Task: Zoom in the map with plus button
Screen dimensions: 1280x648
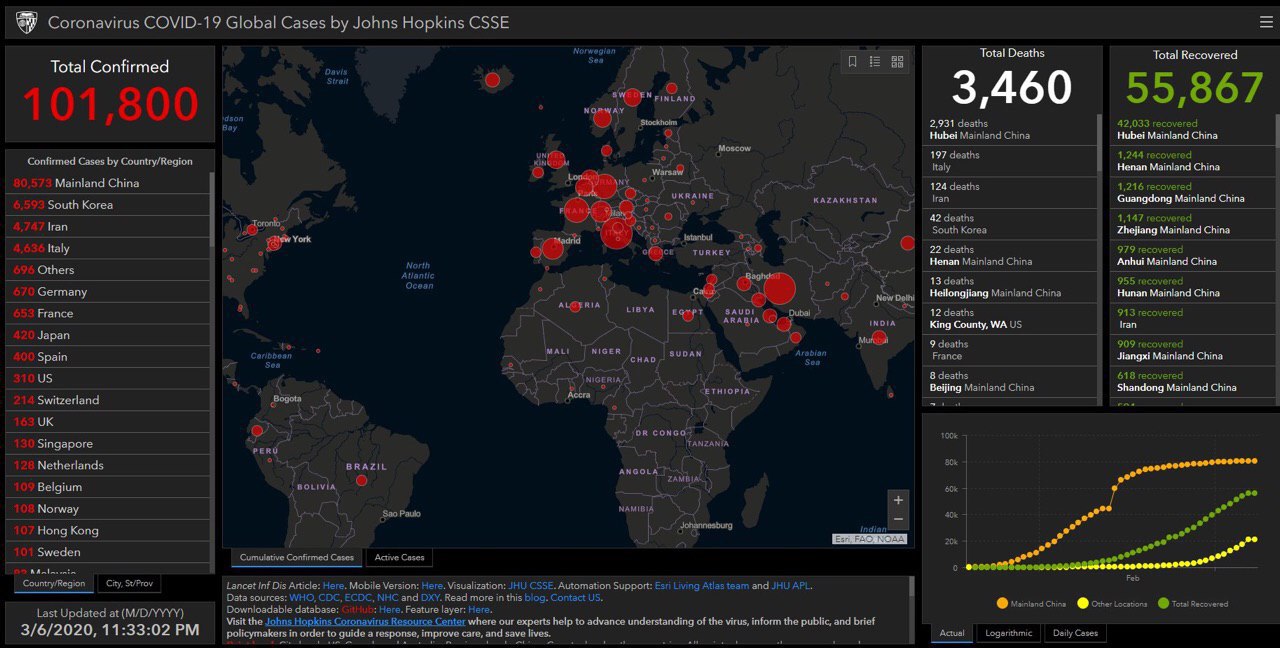Action: pos(898,500)
